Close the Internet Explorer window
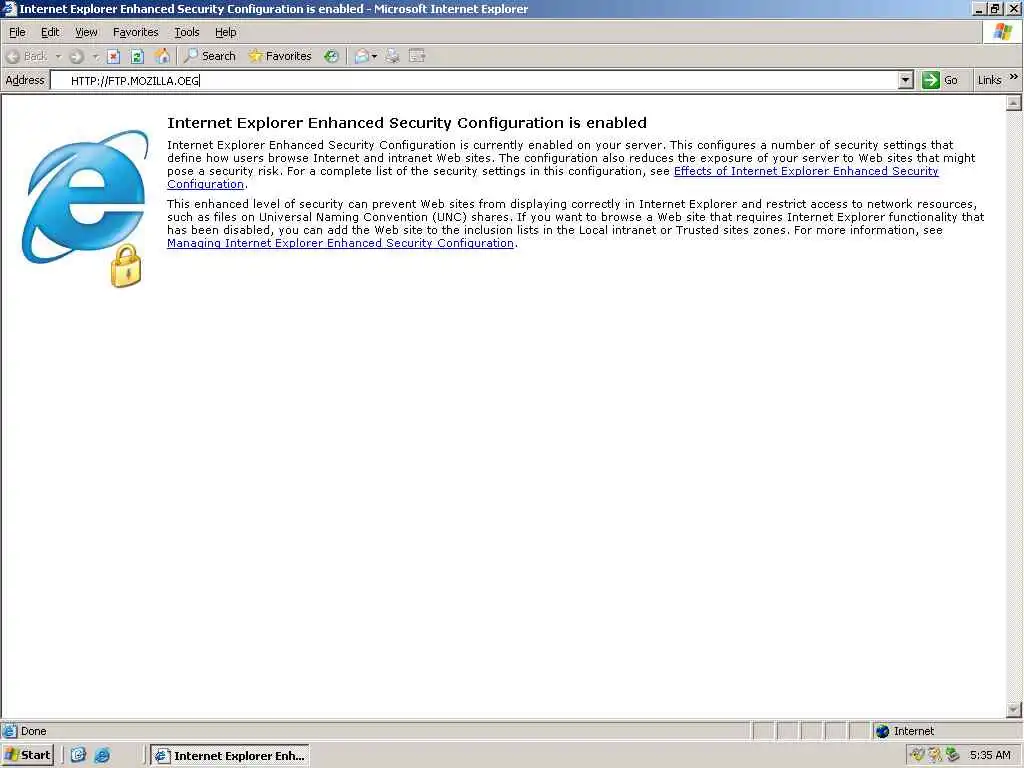This screenshot has height=768, width=1024. pos(1013,9)
